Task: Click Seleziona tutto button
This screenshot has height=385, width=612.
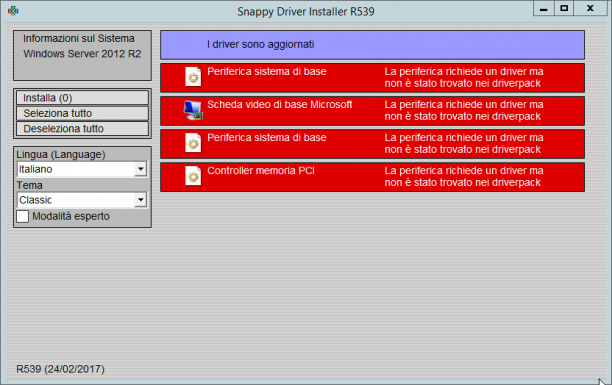Action: (82, 113)
